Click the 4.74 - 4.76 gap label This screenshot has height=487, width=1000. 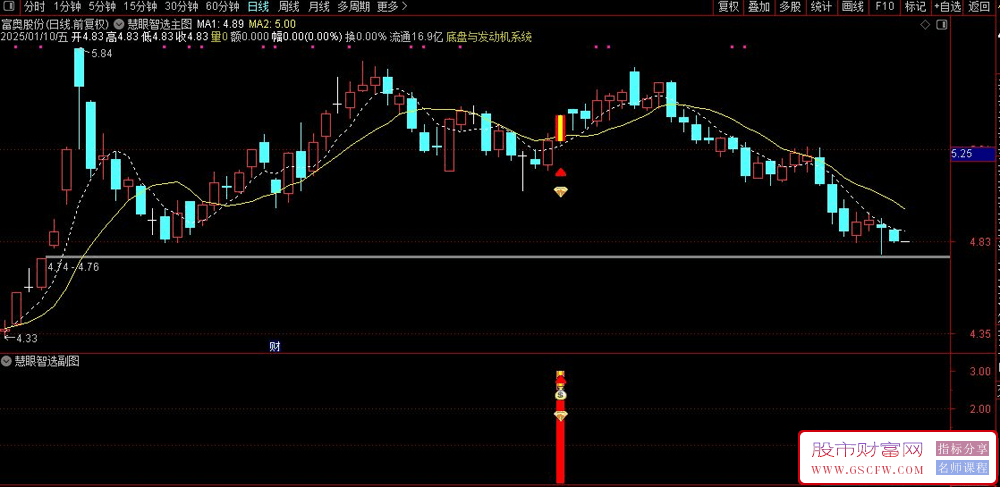[x=73, y=267]
